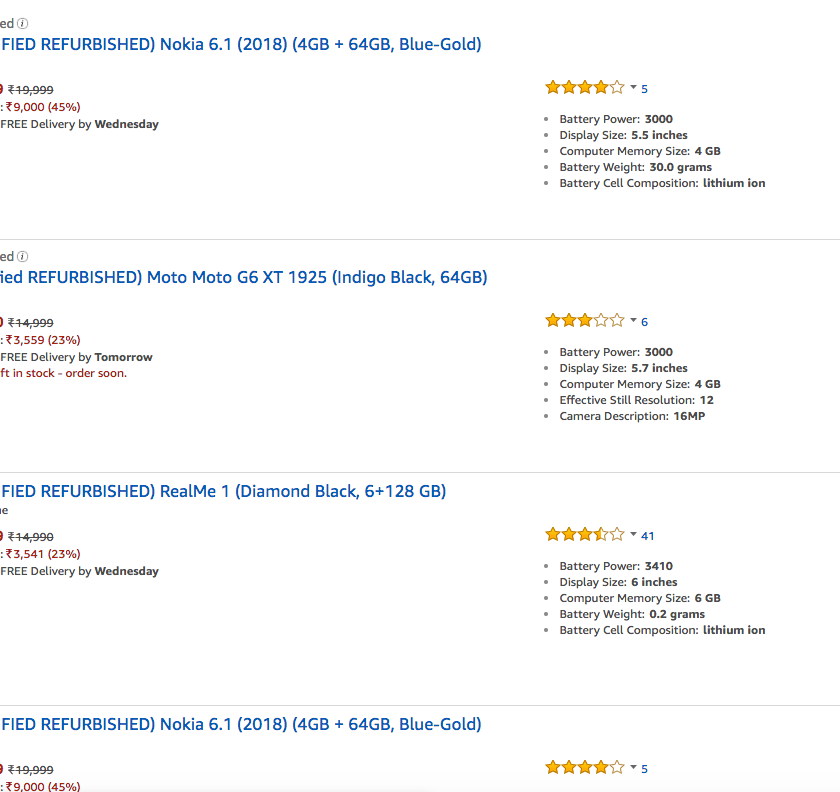Screen dimensions: 840x792
Task: Click the three-star rating for Moto G6
Action: point(584,321)
